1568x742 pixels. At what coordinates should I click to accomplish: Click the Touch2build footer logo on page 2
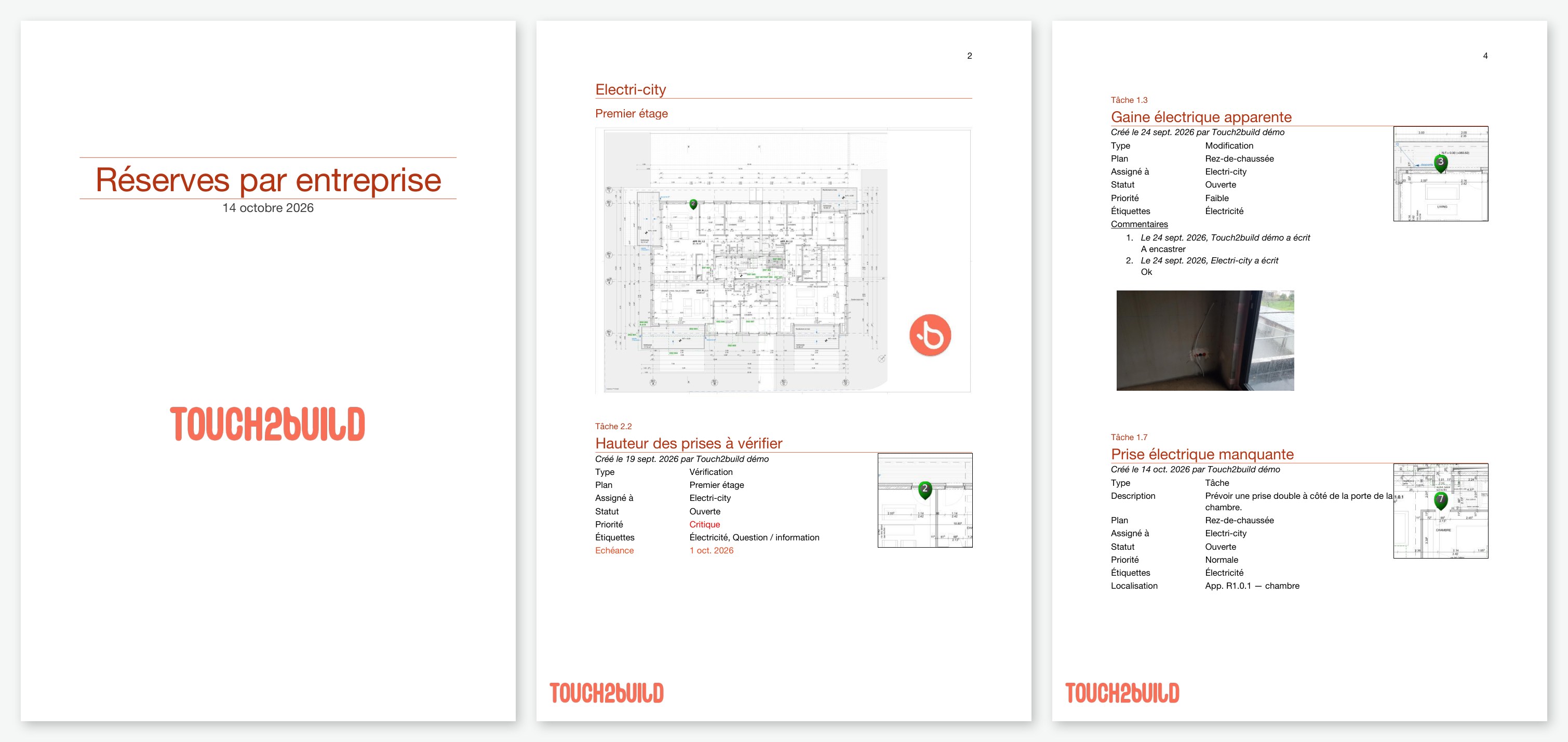[606, 693]
